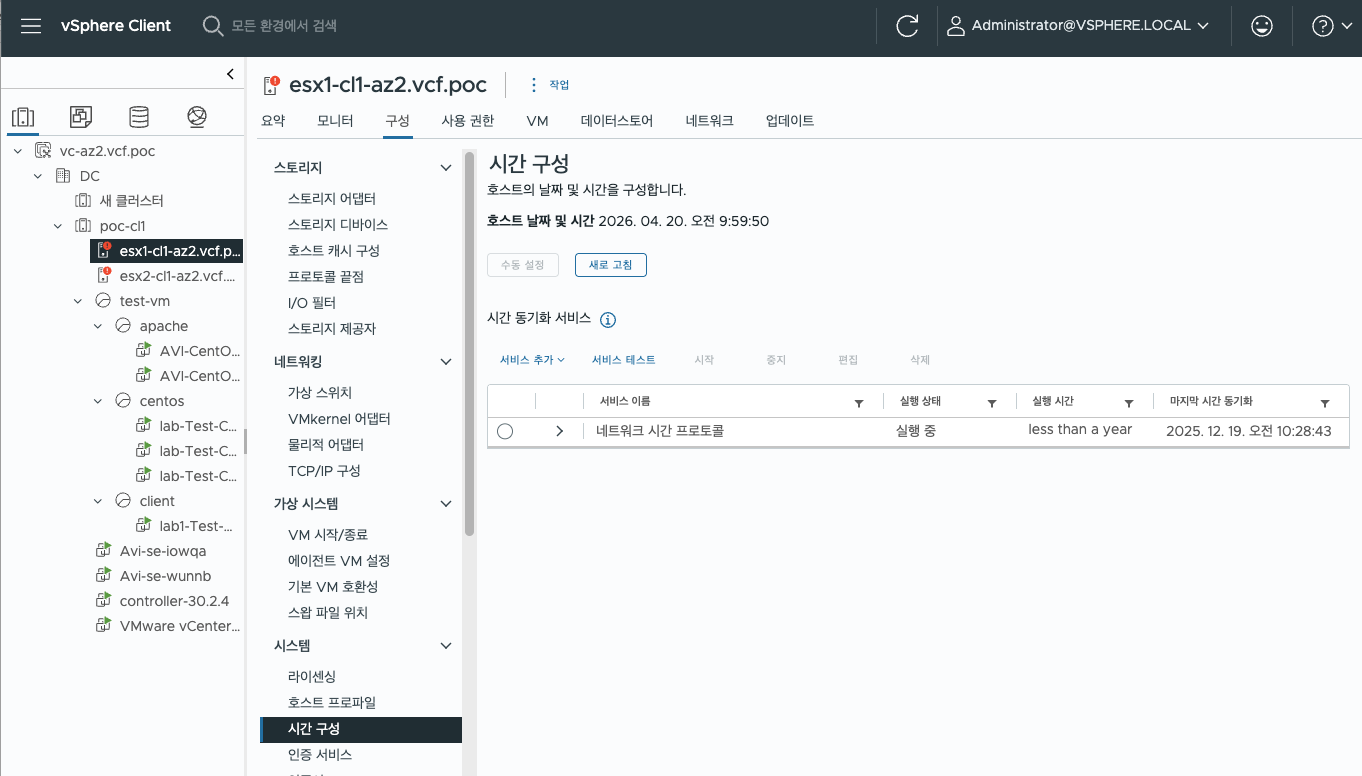Screen dimensions: 1362x776
Task: Open TCP/IP 구성 settings
Action: (324, 471)
